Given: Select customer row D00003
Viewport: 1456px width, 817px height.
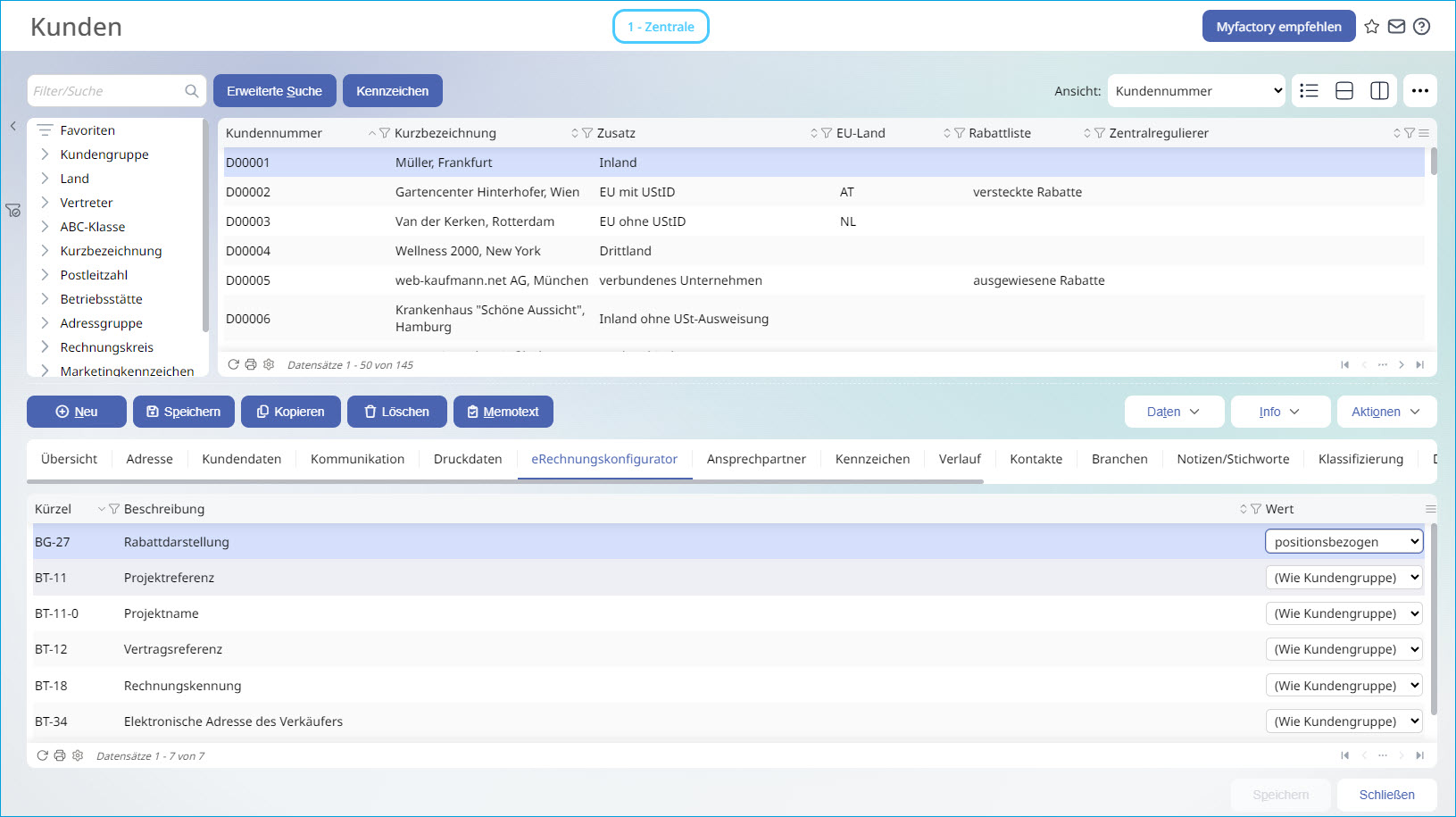Looking at the screenshot, I should pos(824,221).
